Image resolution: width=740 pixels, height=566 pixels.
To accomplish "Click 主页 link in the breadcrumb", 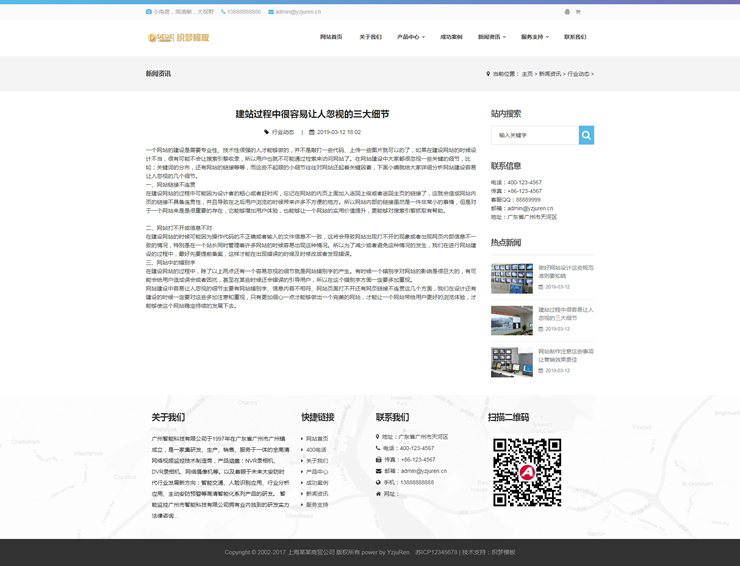I will click(x=527, y=74).
